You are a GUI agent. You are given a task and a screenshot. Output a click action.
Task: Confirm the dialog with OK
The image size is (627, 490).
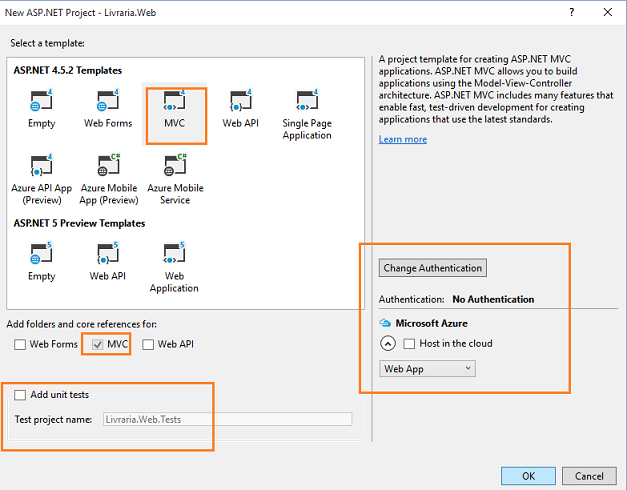528,476
